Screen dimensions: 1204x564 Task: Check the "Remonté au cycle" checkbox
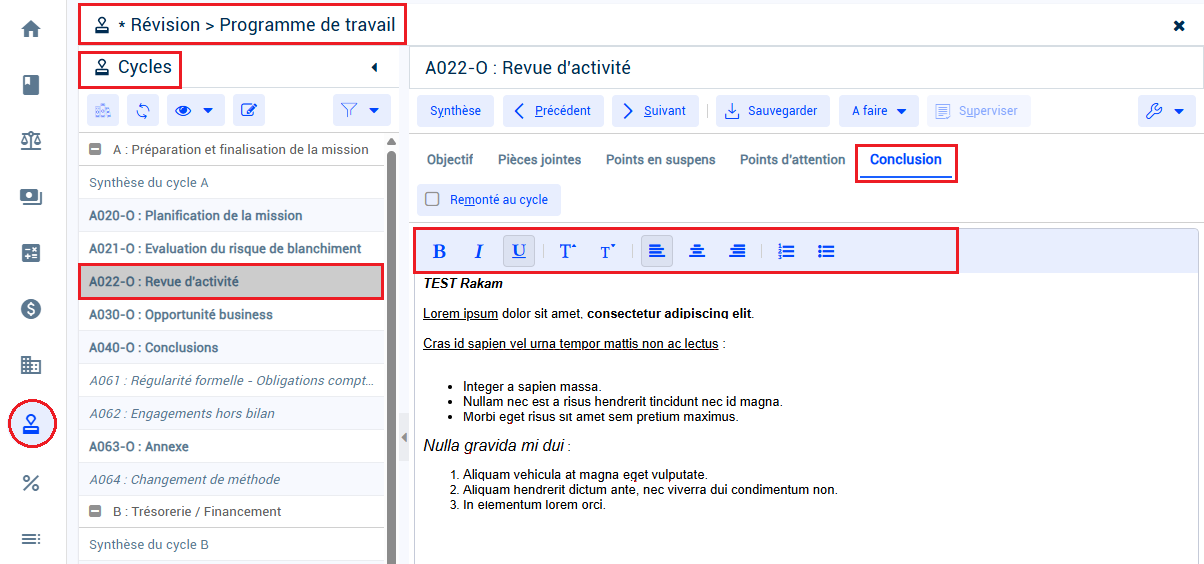click(x=432, y=199)
